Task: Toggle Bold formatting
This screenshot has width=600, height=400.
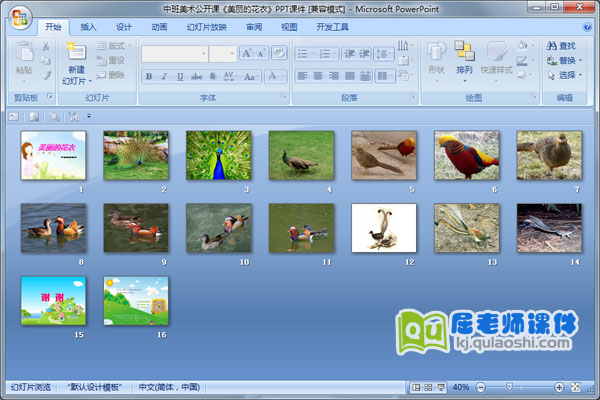Action: [149, 76]
